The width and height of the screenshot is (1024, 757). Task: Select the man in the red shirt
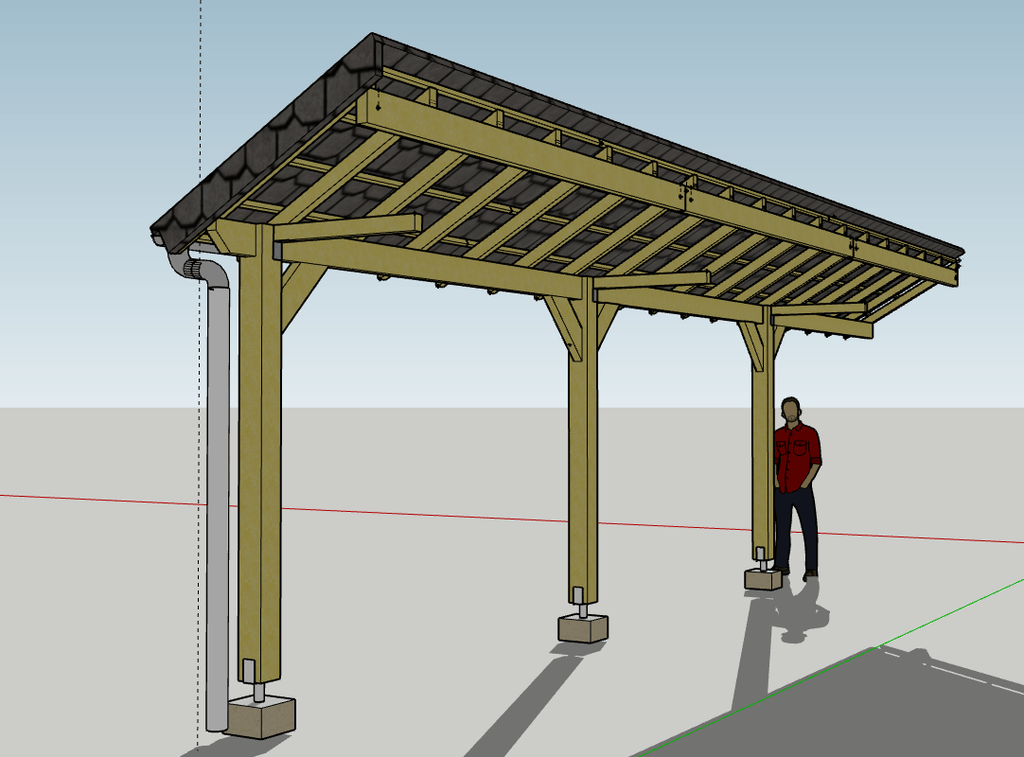796,487
